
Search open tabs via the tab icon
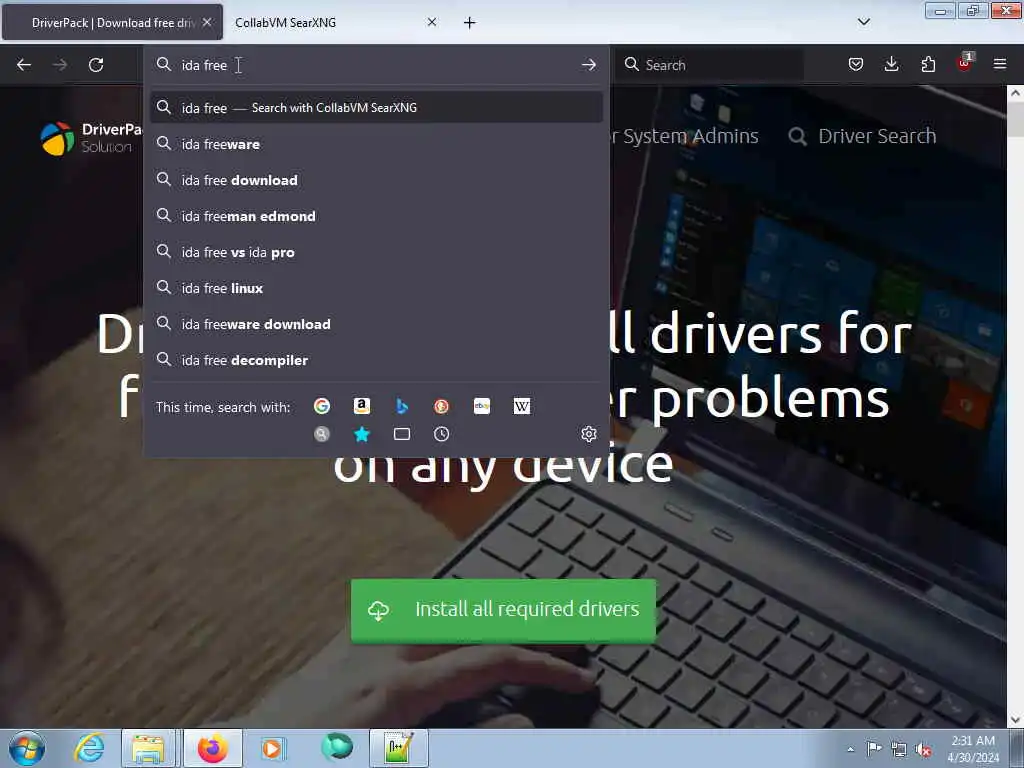coord(402,434)
